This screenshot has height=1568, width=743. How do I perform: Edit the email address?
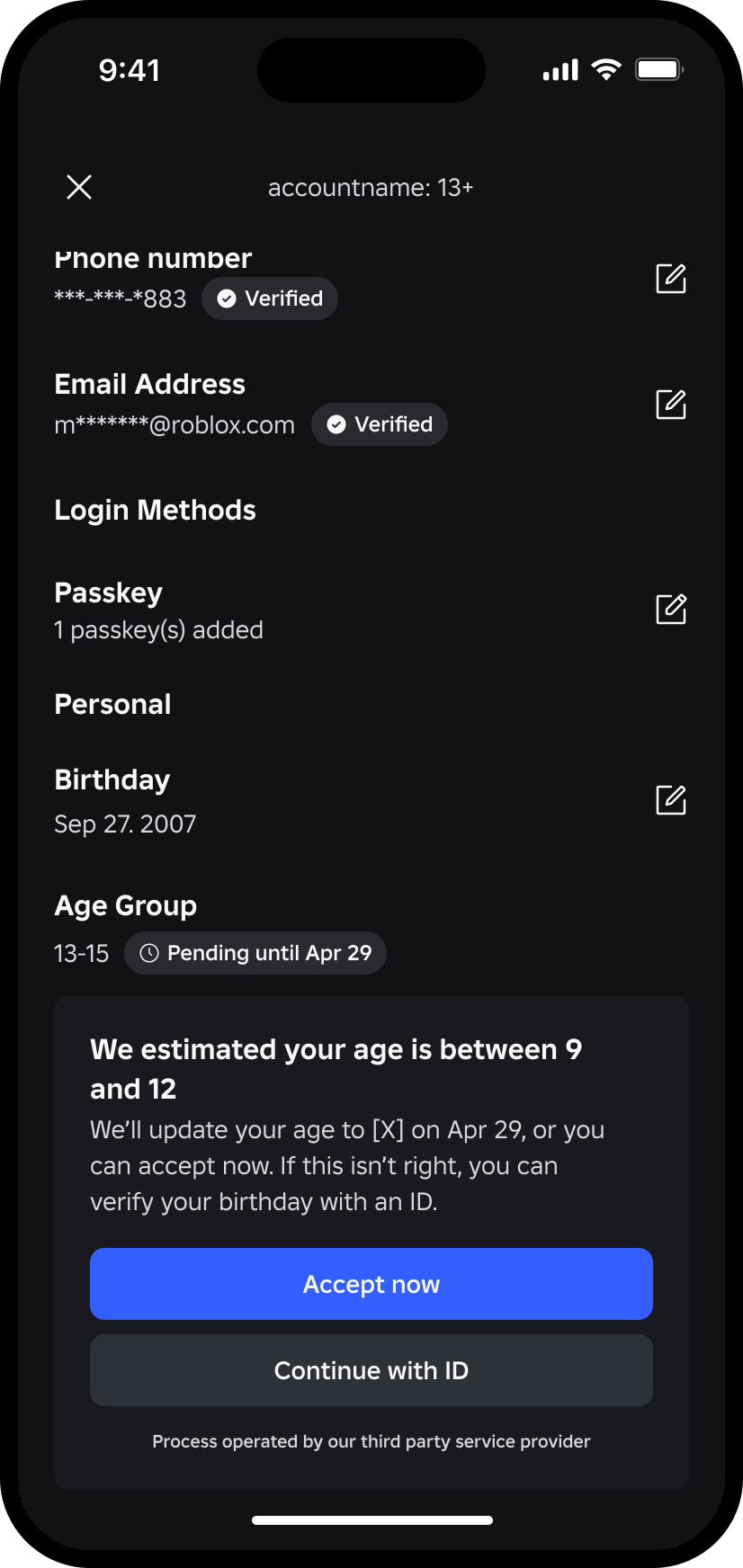[671, 405]
